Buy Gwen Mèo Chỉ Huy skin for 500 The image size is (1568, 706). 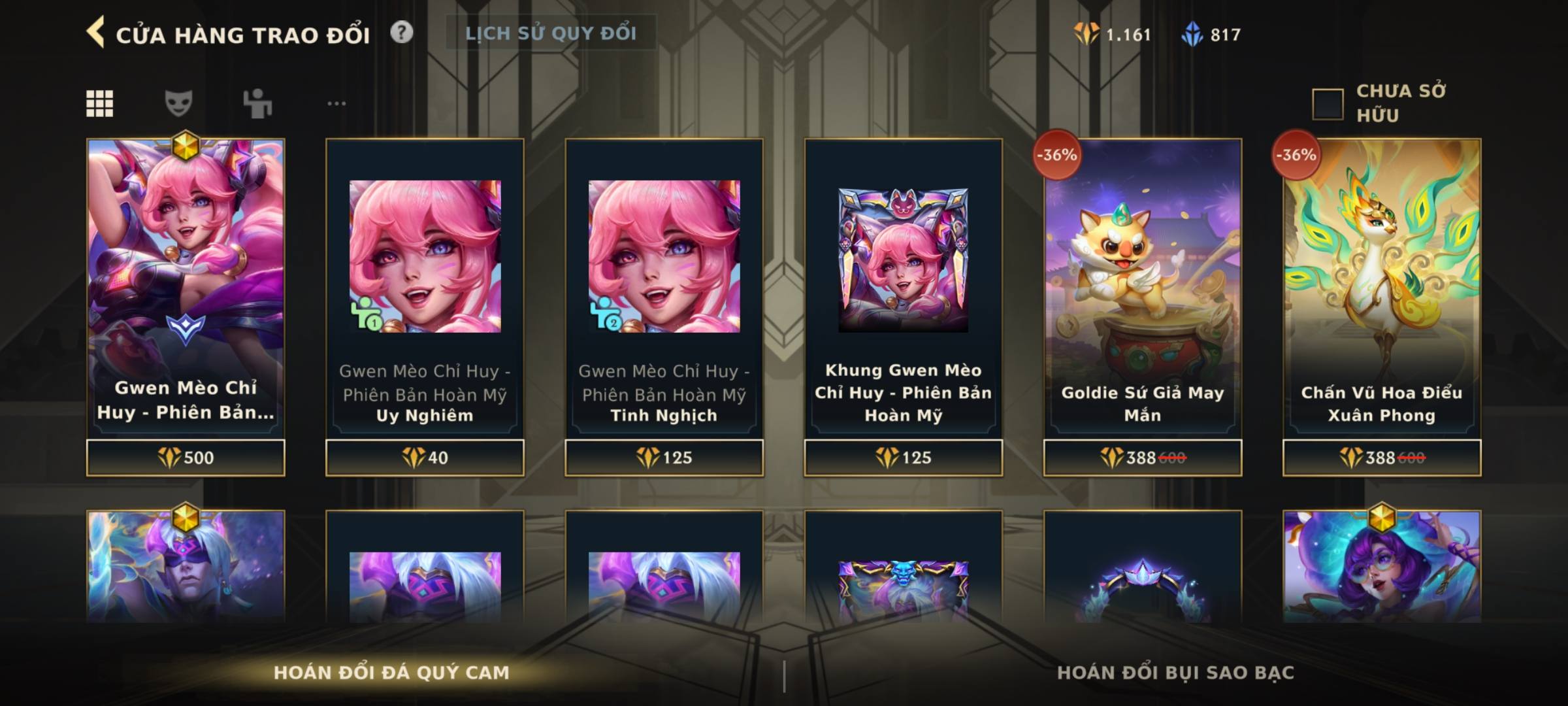click(186, 458)
